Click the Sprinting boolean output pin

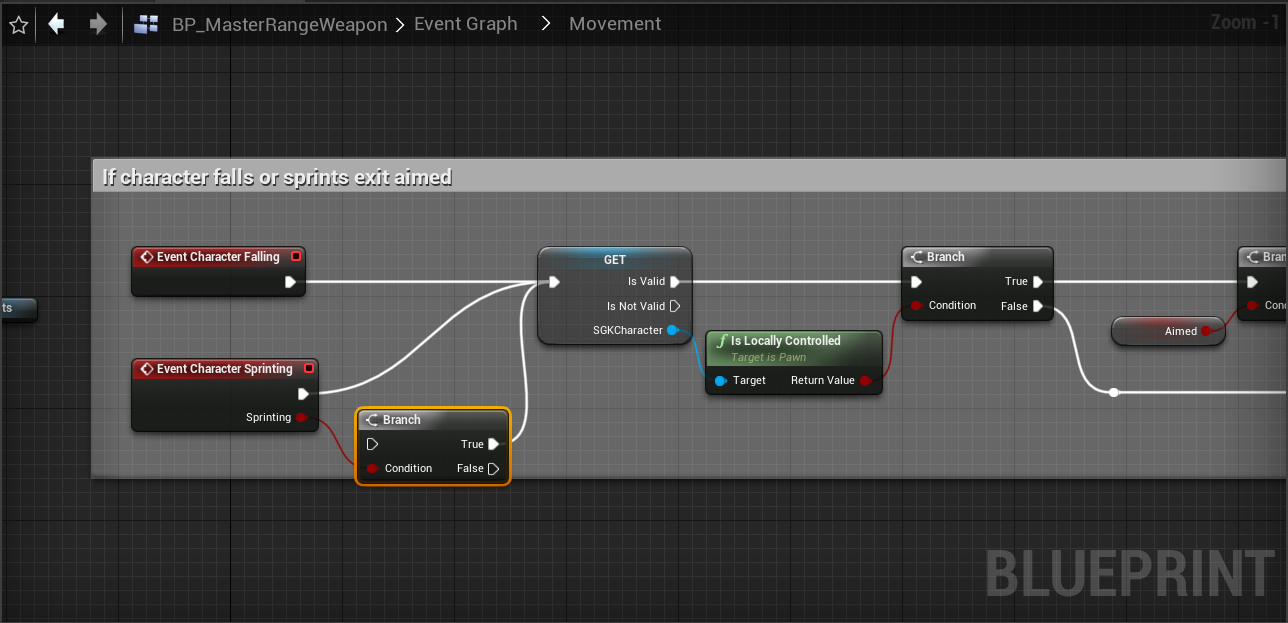coord(302,417)
